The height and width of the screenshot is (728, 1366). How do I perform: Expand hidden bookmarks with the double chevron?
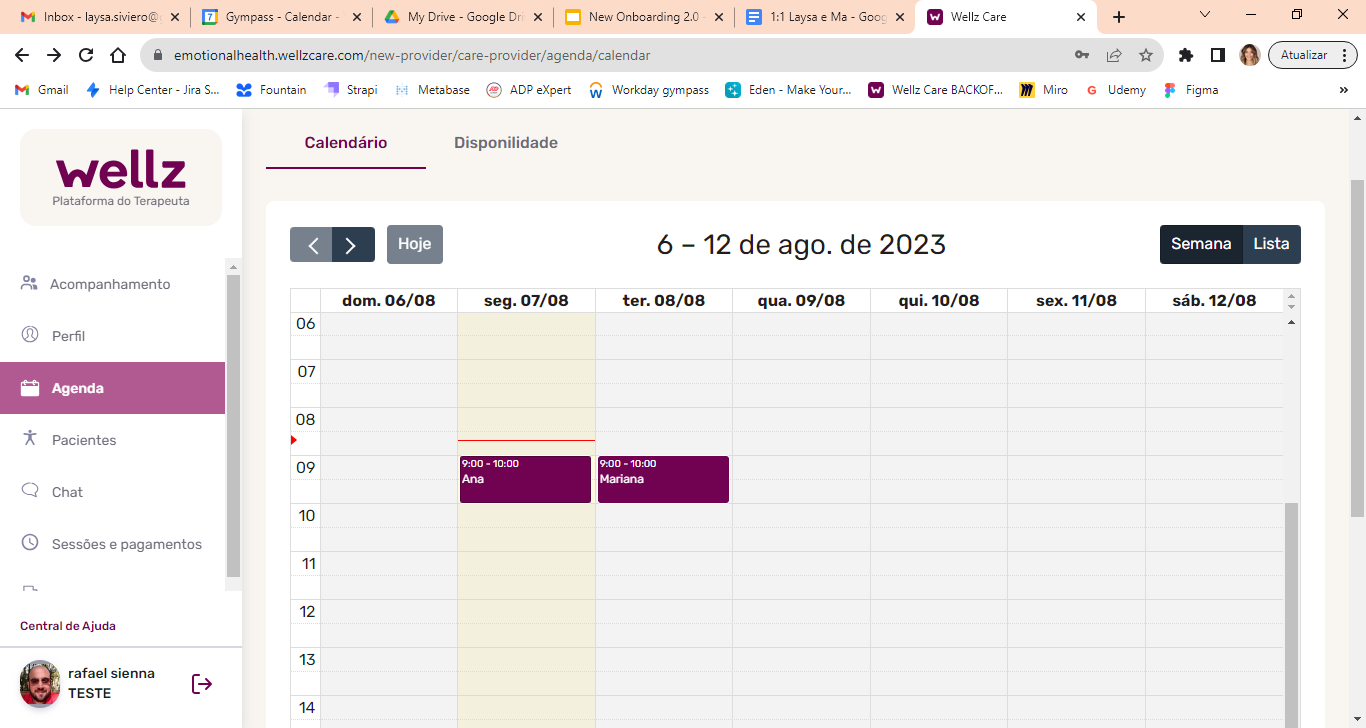[x=1343, y=90]
